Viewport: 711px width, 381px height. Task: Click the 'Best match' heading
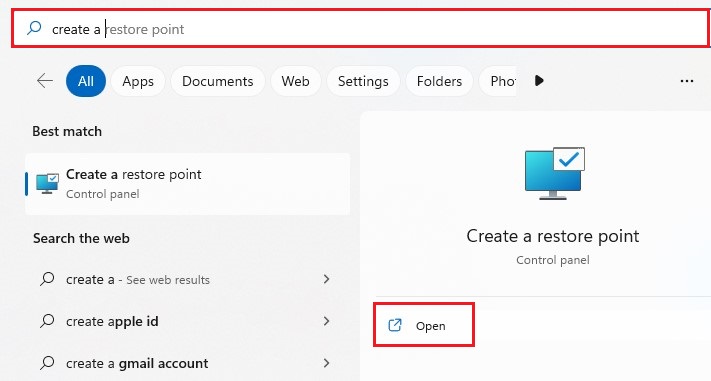67,132
